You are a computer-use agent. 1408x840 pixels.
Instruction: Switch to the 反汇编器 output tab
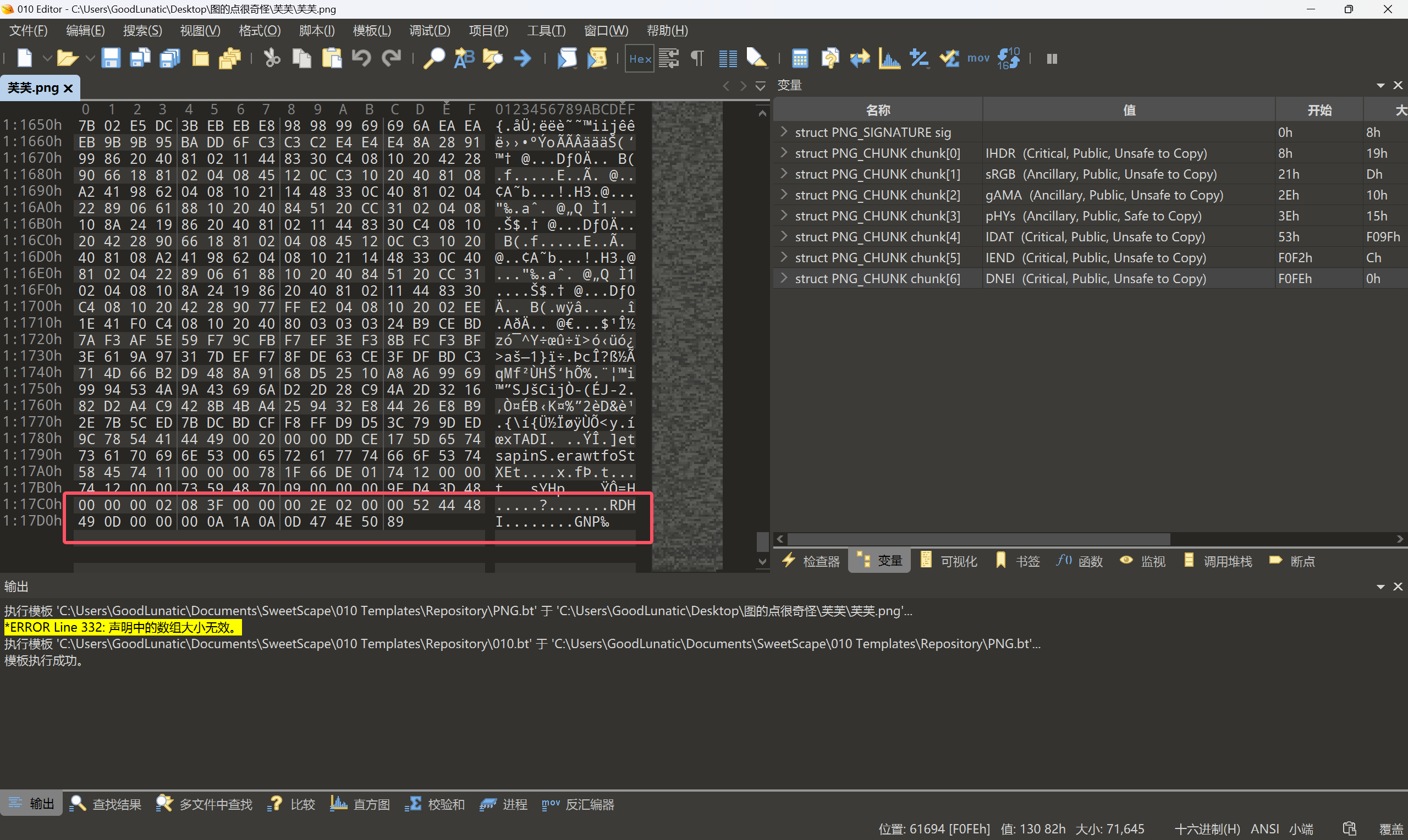point(578,804)
